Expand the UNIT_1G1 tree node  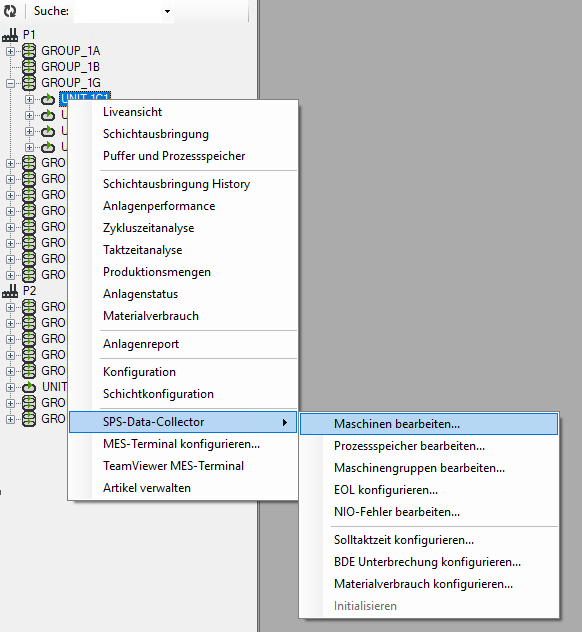pyautogui.click(x=29, y=99)
